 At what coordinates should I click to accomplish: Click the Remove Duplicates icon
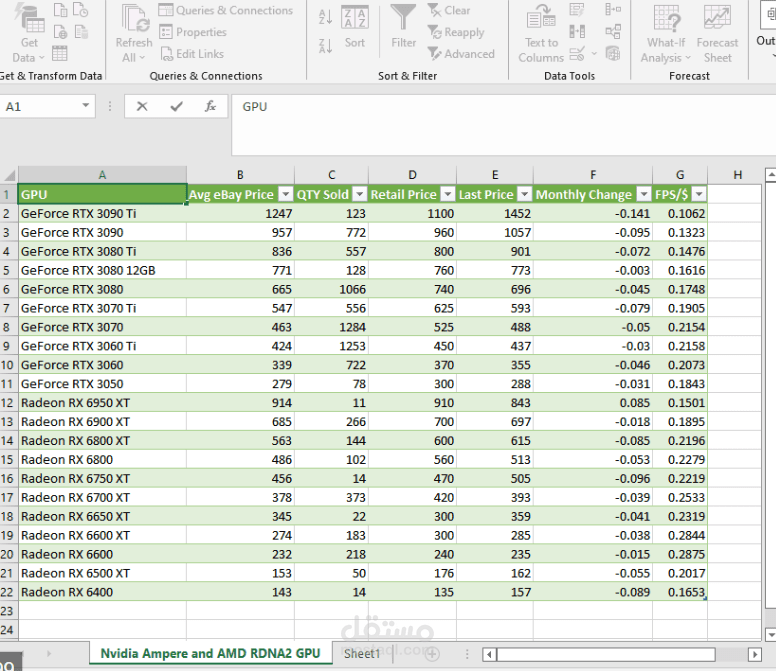(577, 32)
